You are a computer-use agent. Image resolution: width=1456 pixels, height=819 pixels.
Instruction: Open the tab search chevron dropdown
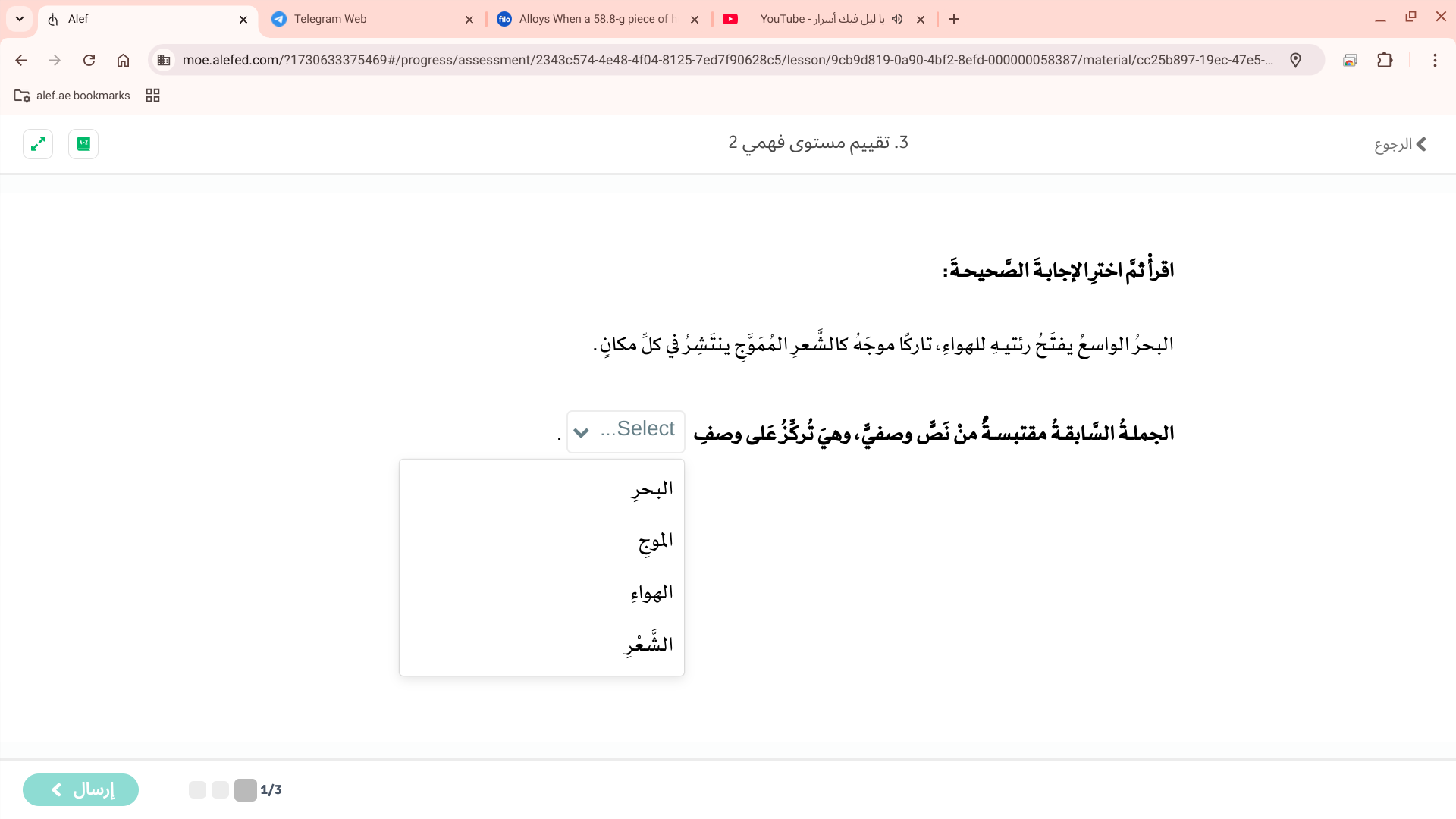20,19
